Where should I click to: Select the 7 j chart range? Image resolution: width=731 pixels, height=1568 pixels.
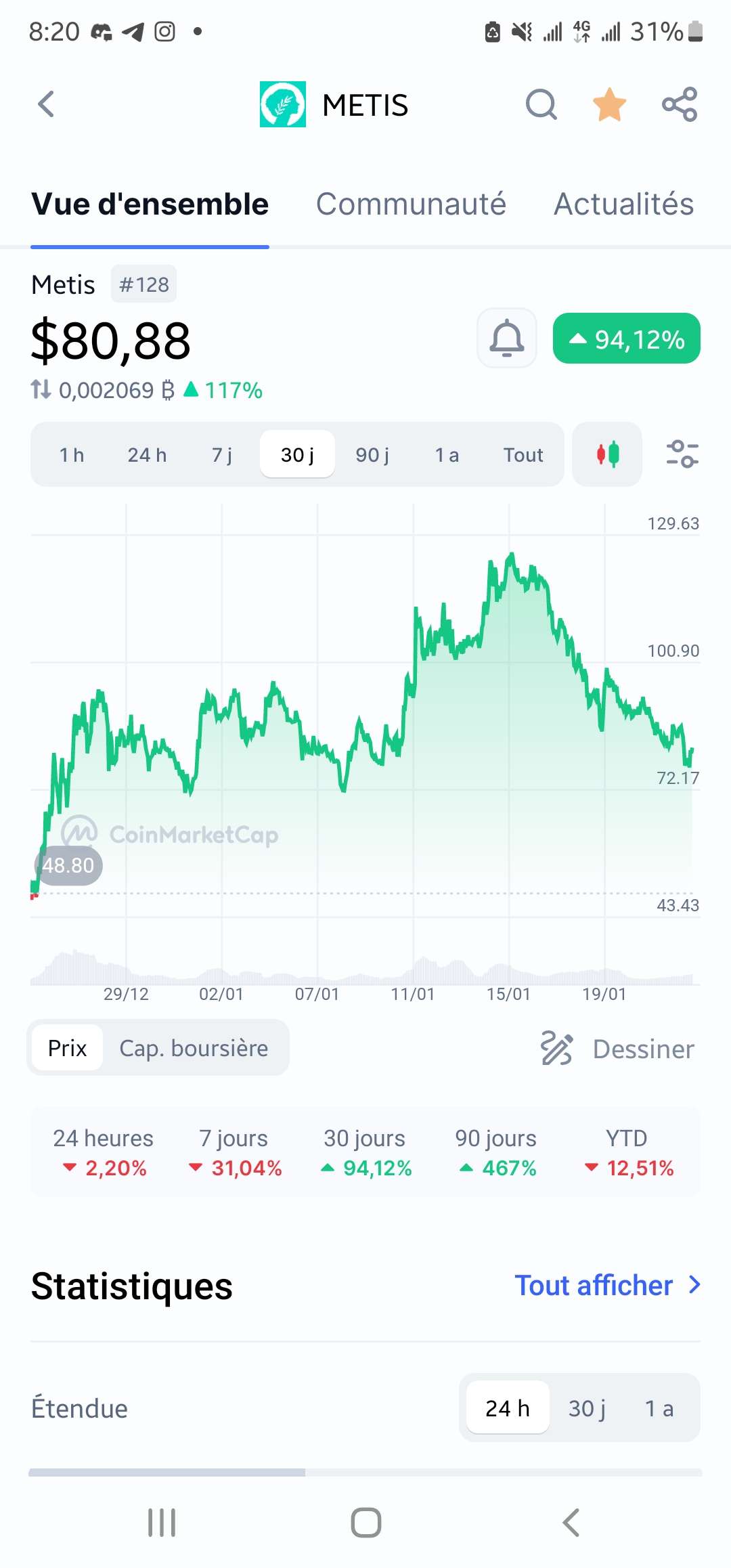[x=222, y=454]
